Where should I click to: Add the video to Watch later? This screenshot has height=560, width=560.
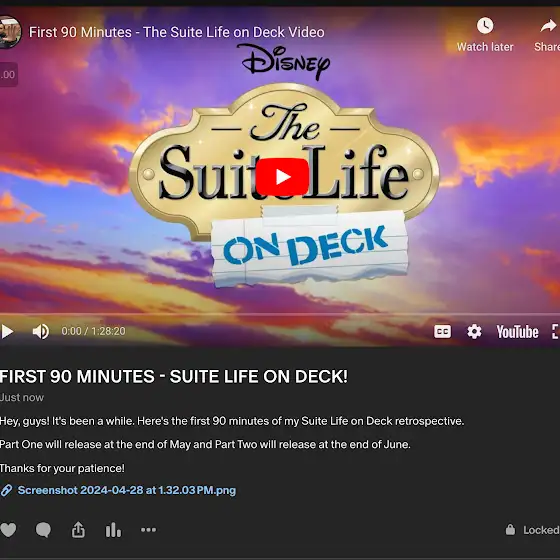pos(485,35)
